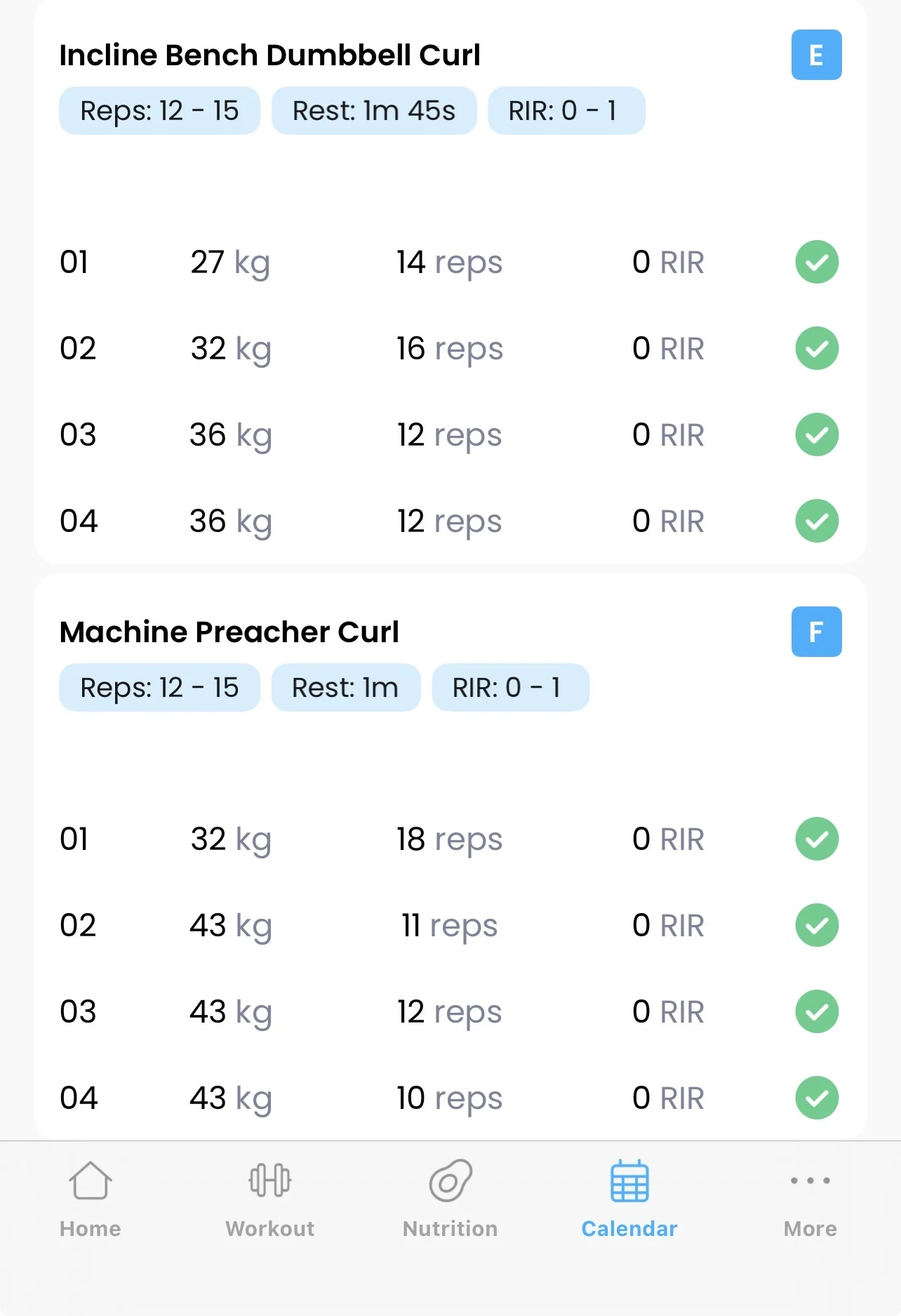This screenshot has width=901, height=1316.
Task: Tap the blue E badge for Incline Curl
Action: coord(816,55)
